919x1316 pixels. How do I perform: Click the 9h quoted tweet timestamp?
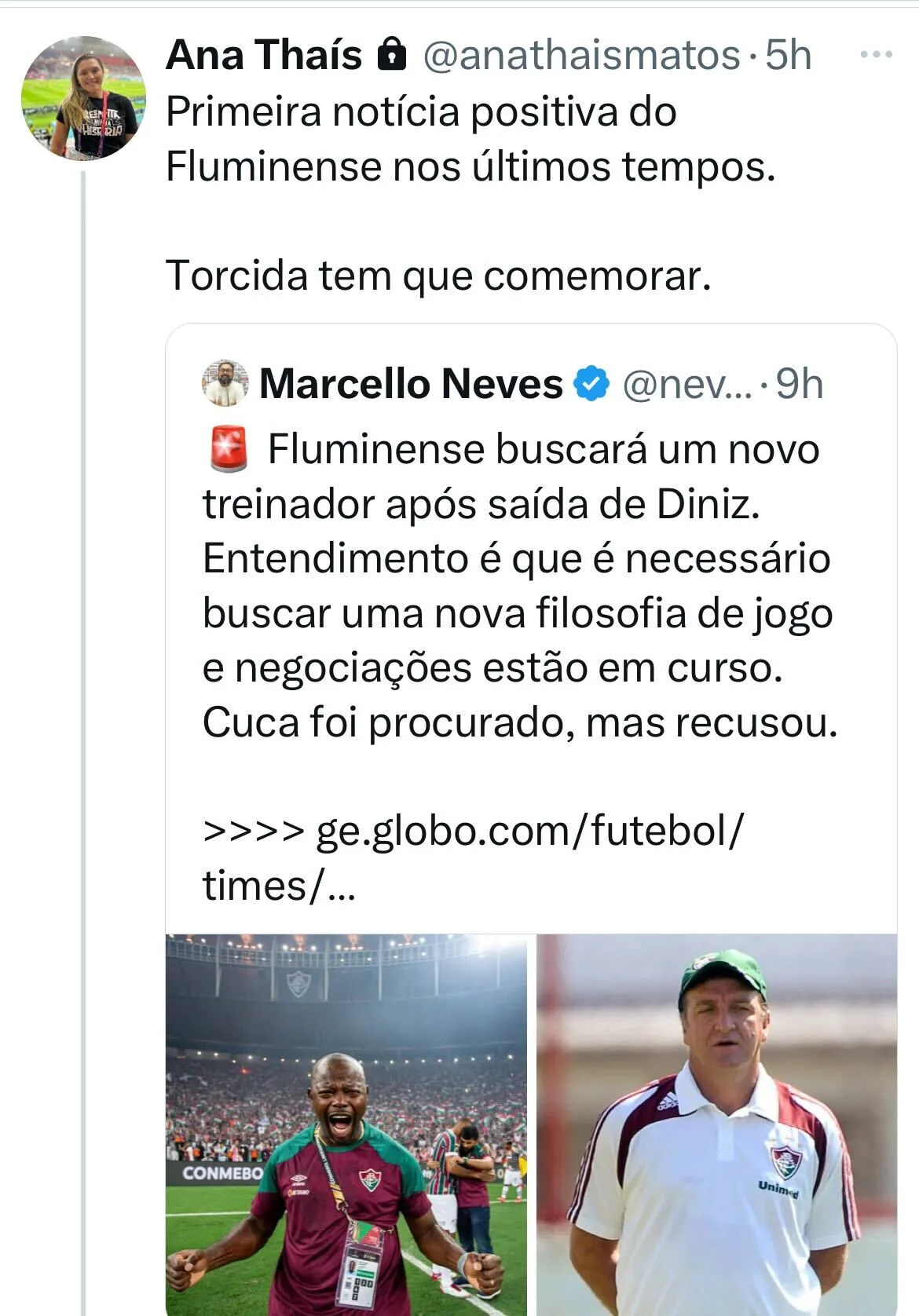tap(799, 384)
